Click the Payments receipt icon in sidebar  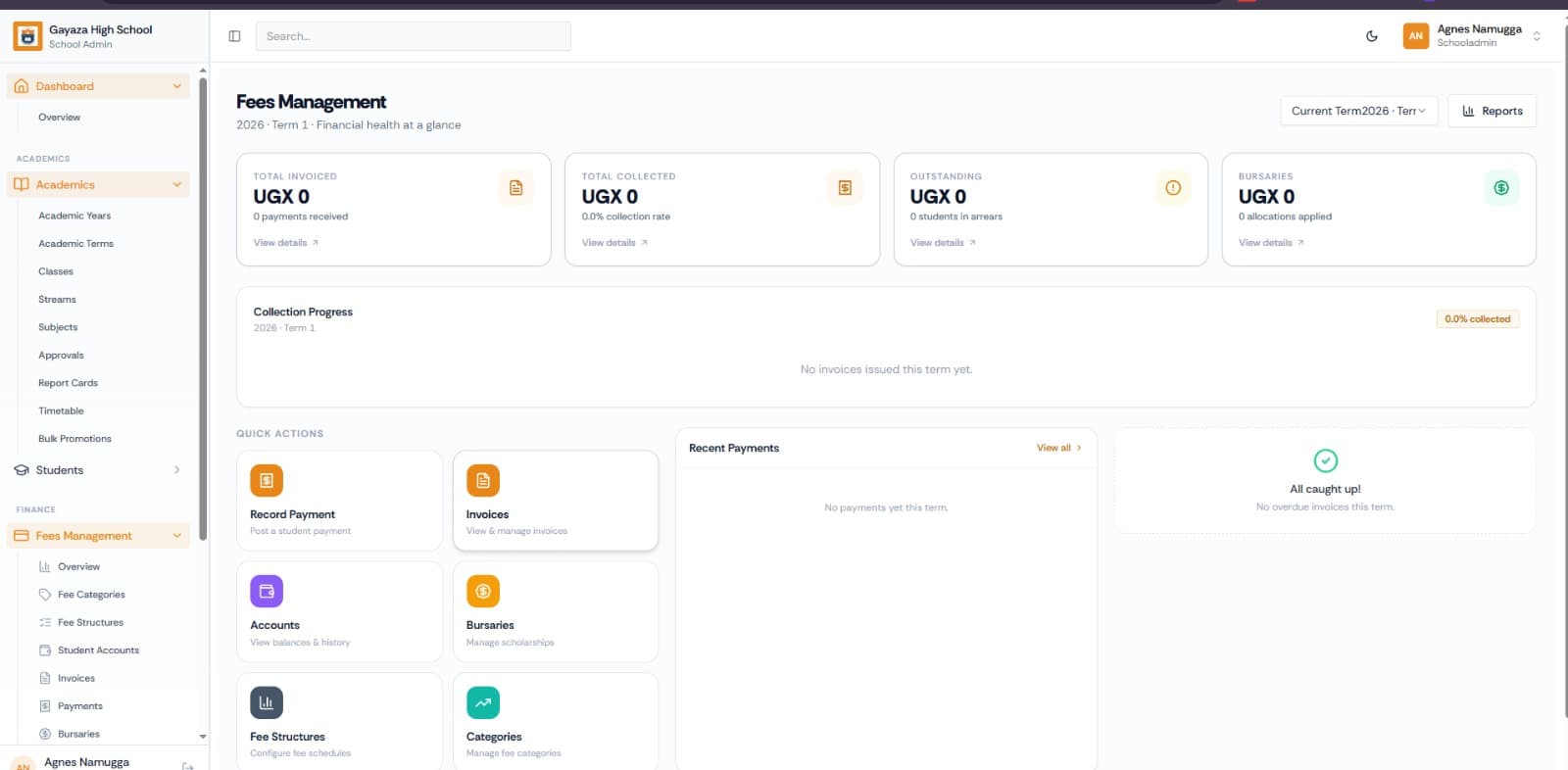45,706
